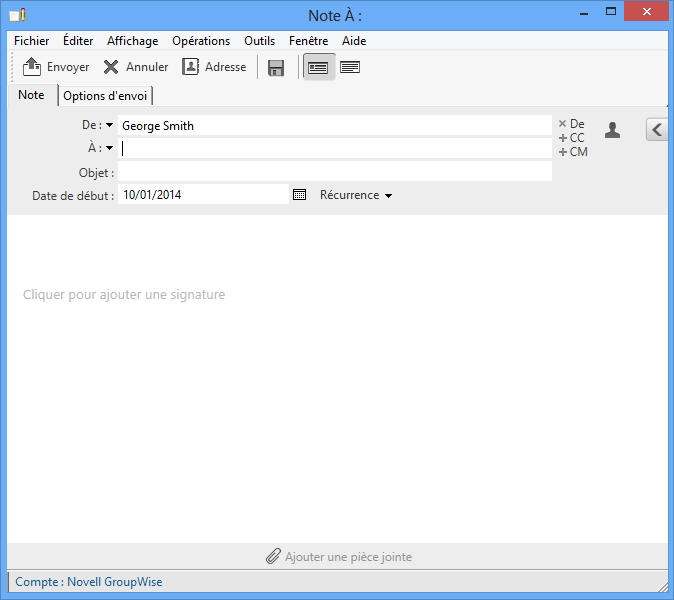Click the Objet subject field
Image resolution: width=674 pixels, height=600 pixels.
(334, 172)
